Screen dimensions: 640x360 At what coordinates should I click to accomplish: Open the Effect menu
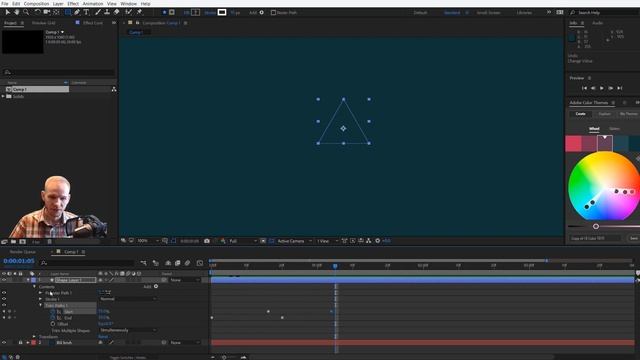tap(73, 4)
